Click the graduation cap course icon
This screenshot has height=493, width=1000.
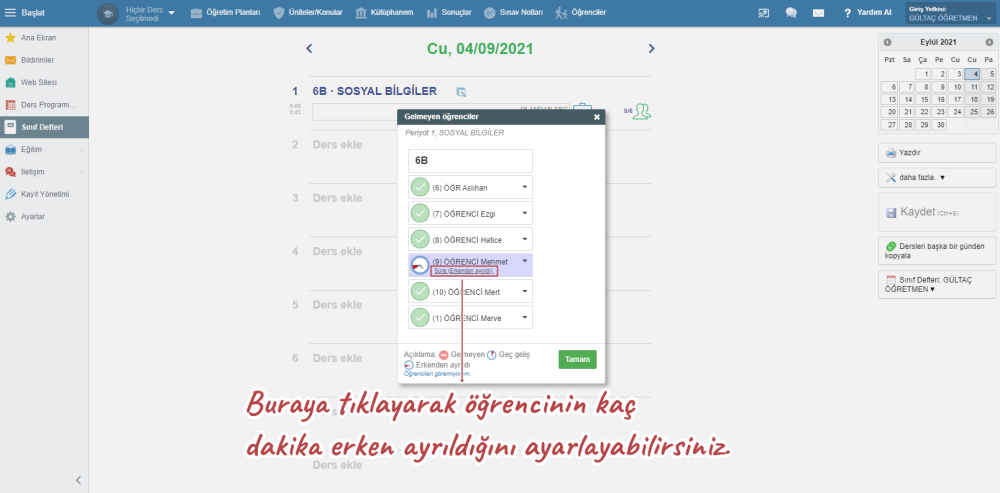tap(108, 13)
